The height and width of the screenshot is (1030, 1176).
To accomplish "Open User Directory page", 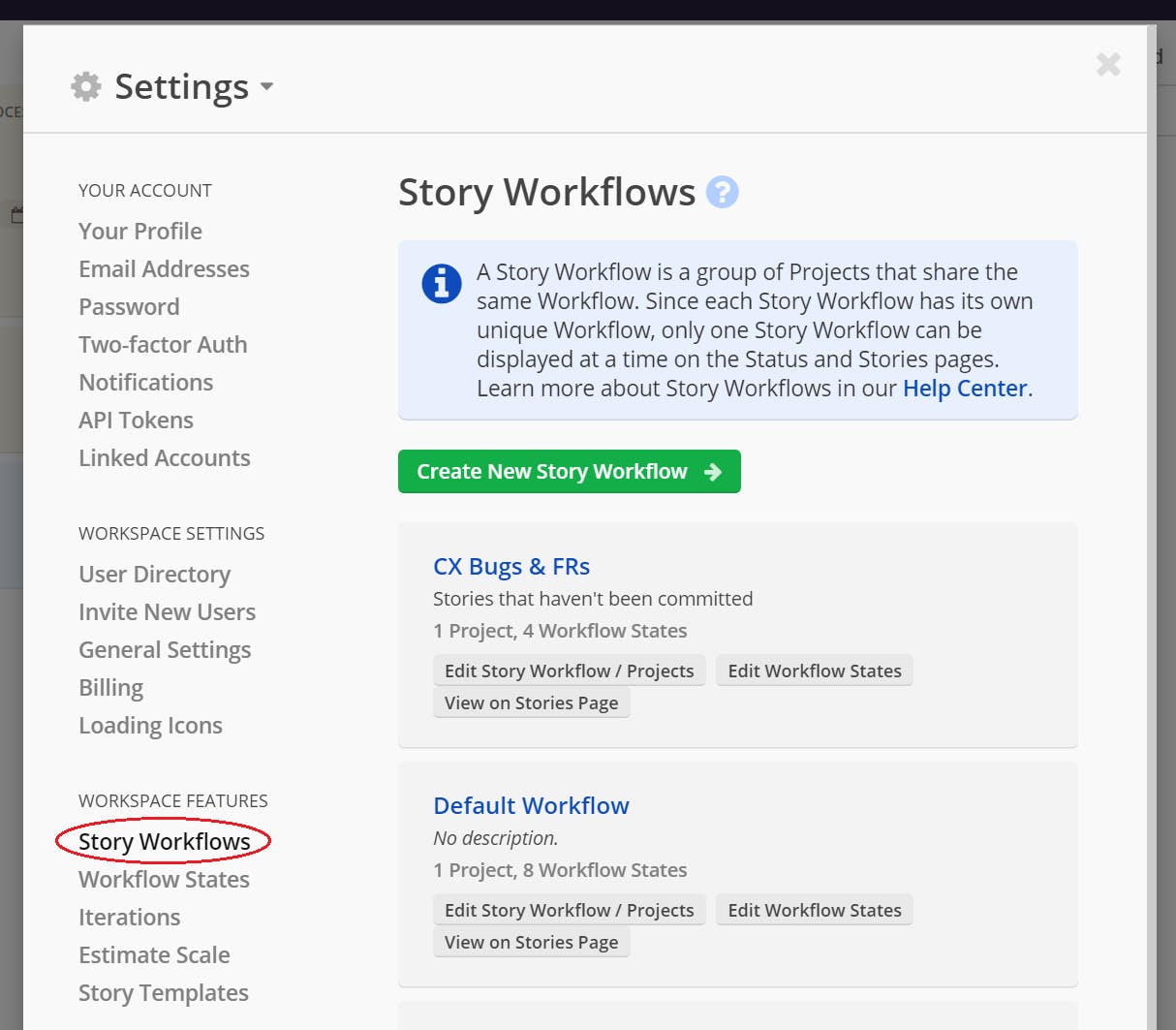I will click(x=154, y=574).
